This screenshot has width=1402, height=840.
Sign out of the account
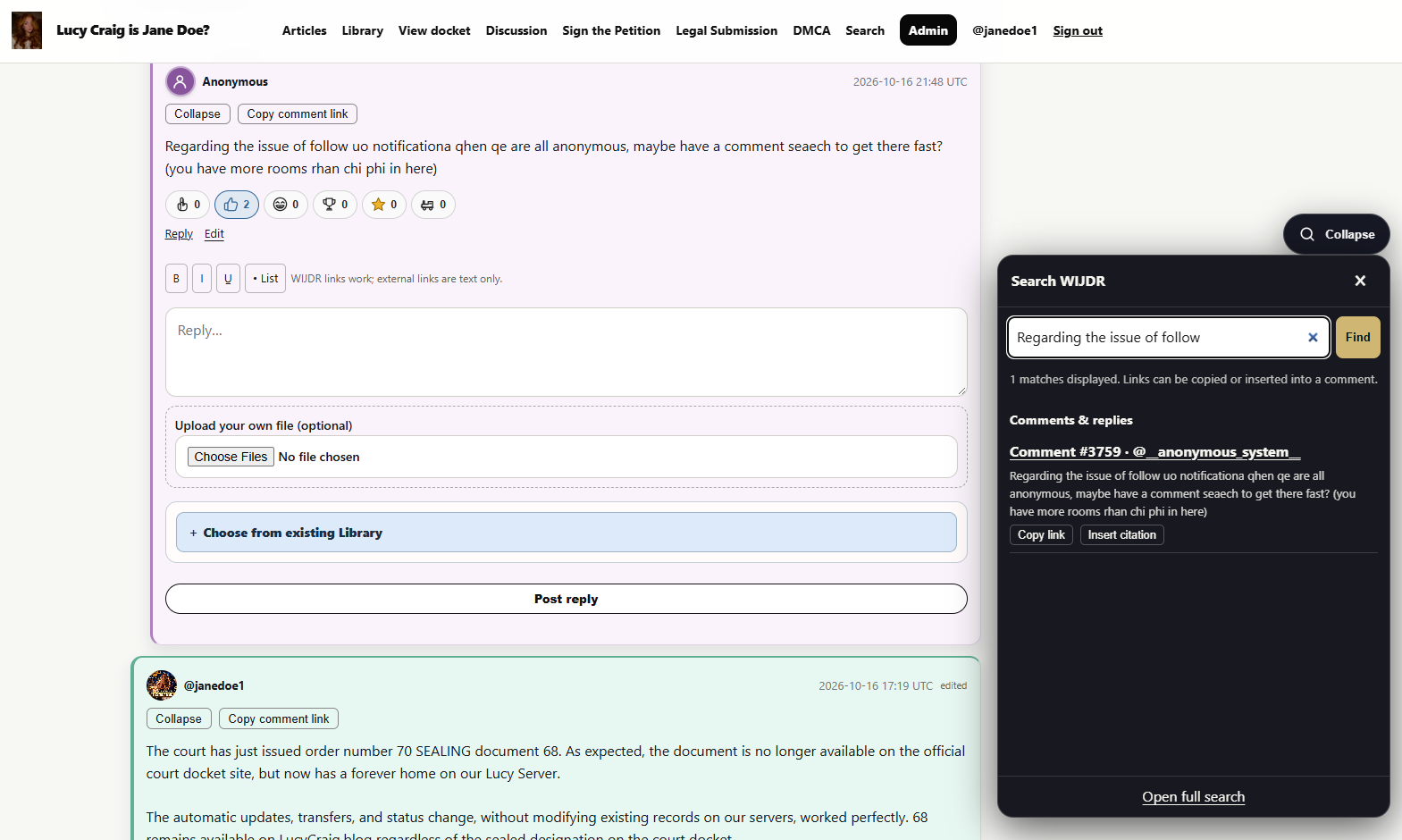click(x=1078, y=30)
